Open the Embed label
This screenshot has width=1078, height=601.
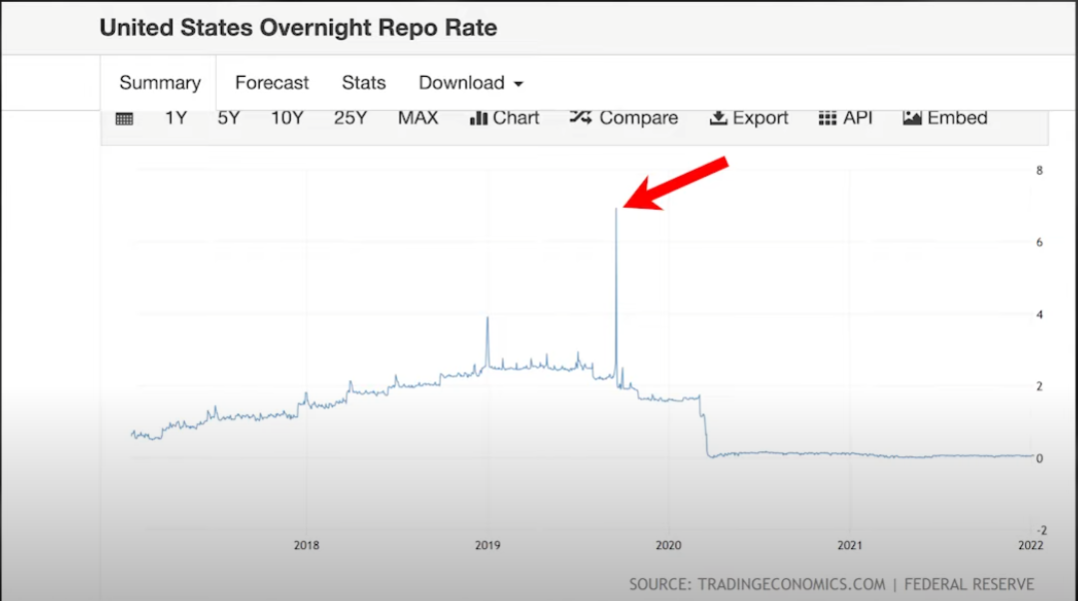click(x=957, y=118)
